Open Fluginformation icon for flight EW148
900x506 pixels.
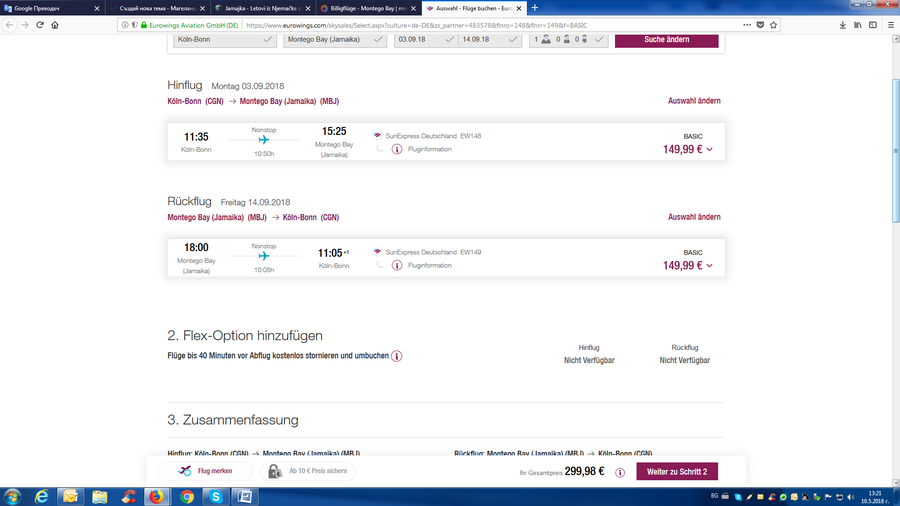[x=397, y=149]
